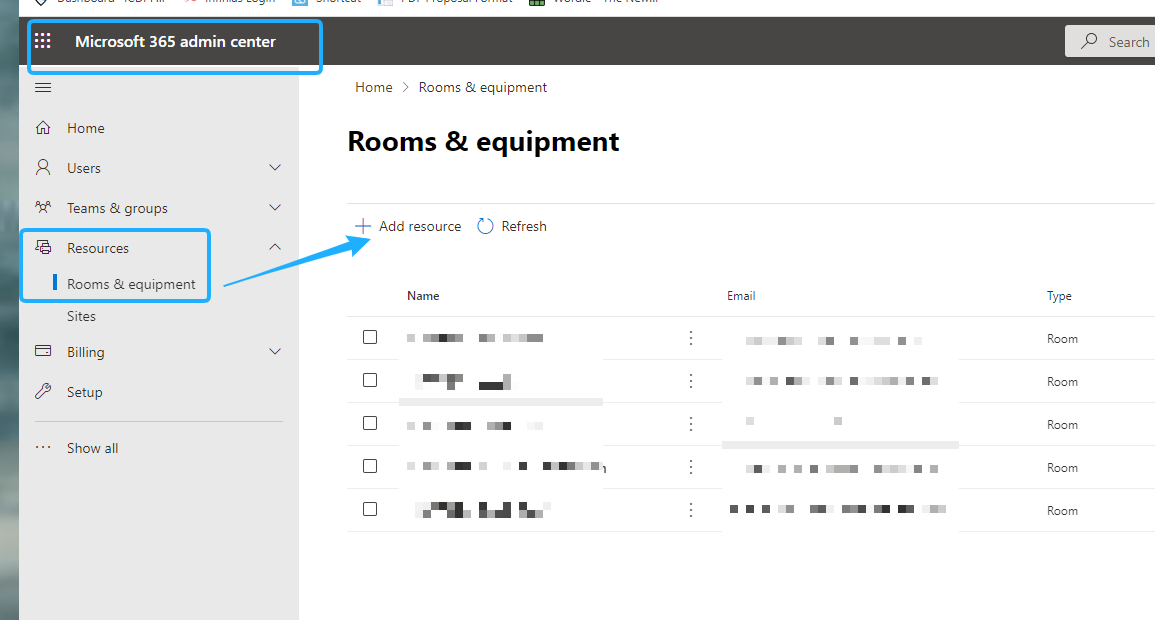The height and width of the screenshot is (620, 1155).
Task: Expand the Users navigation chevron
Action: click(275, 167)
